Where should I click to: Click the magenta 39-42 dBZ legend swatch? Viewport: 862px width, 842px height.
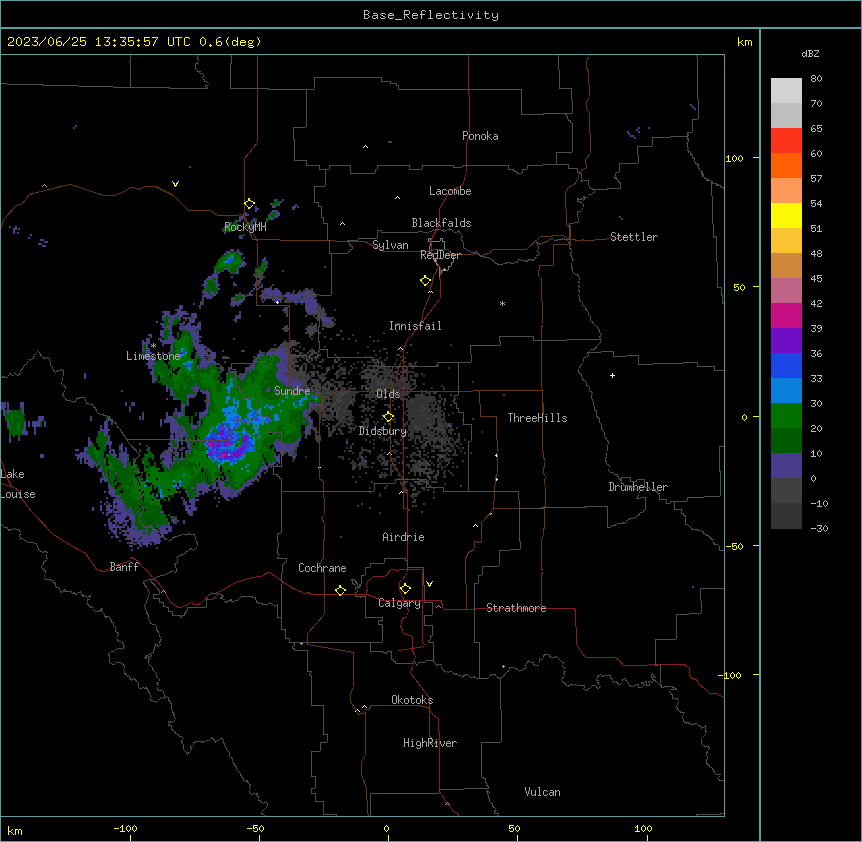coord(786,315)
